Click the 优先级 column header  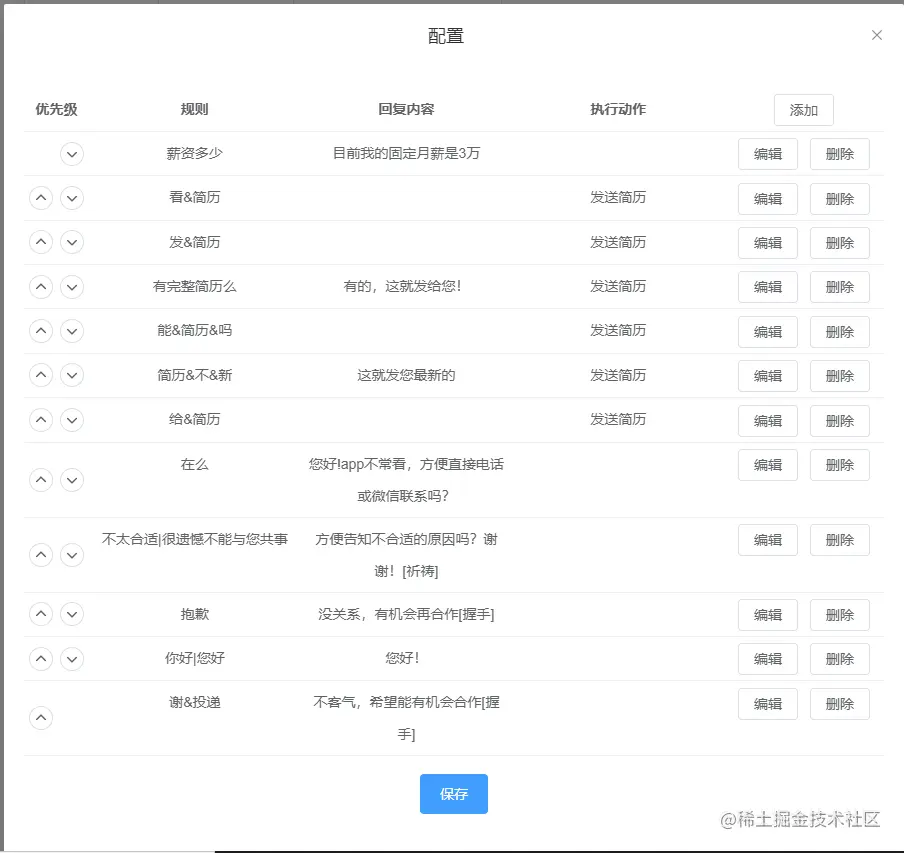56,109
